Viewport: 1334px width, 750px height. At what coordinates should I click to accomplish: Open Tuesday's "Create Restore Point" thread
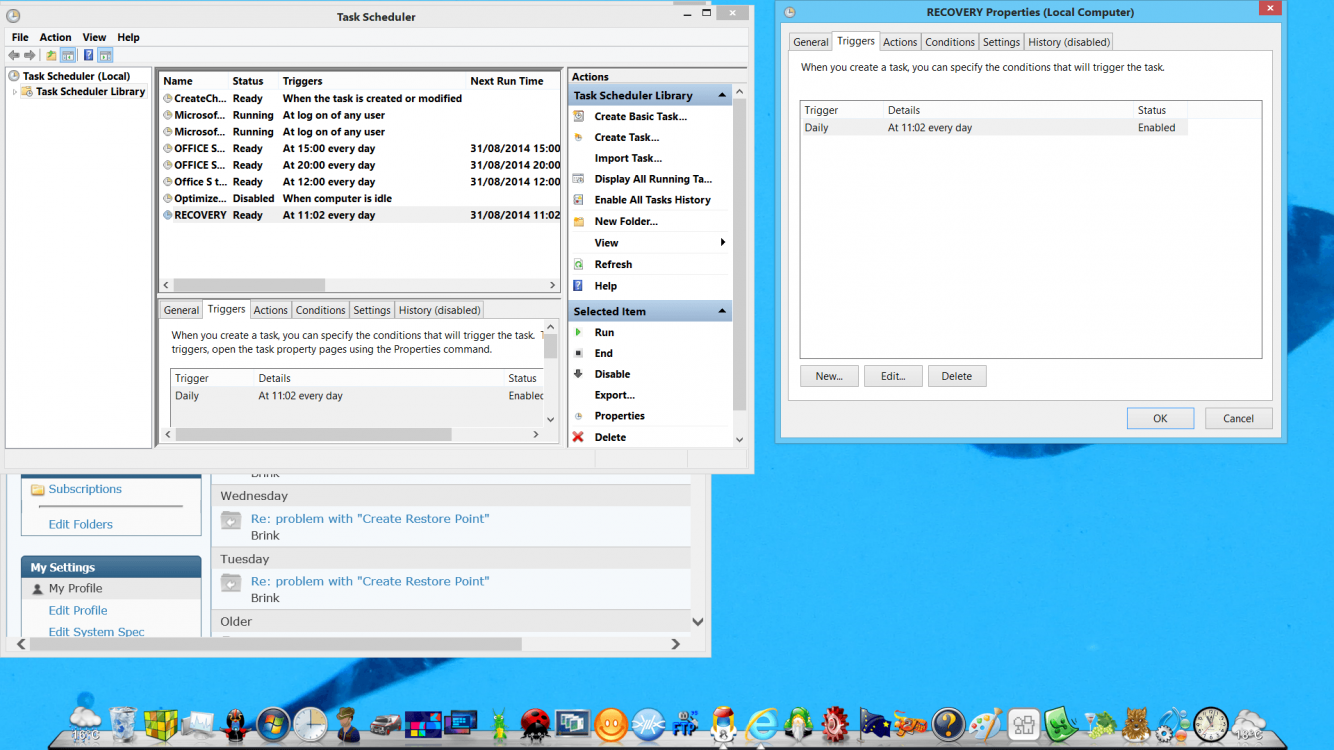click(x=370, y=581)
